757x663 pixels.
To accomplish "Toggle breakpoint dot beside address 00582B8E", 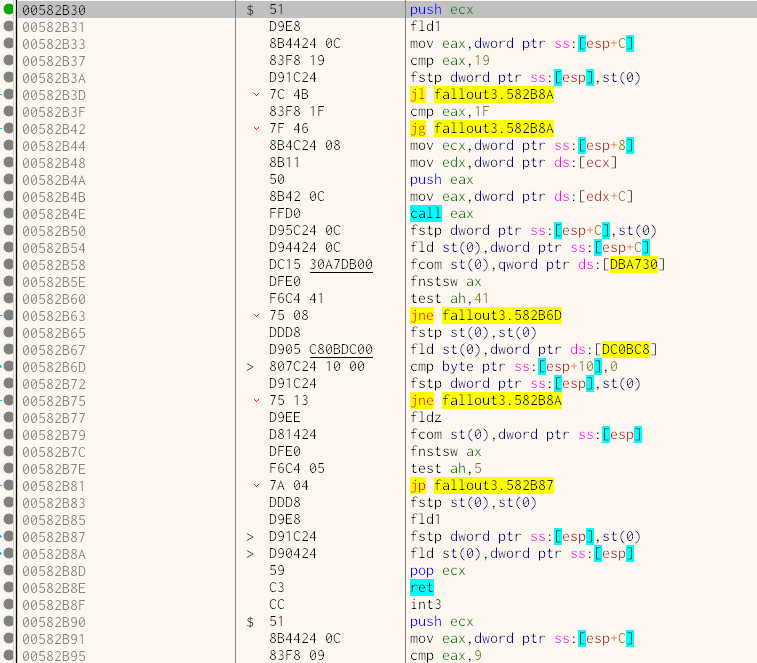I will [8, 587].
